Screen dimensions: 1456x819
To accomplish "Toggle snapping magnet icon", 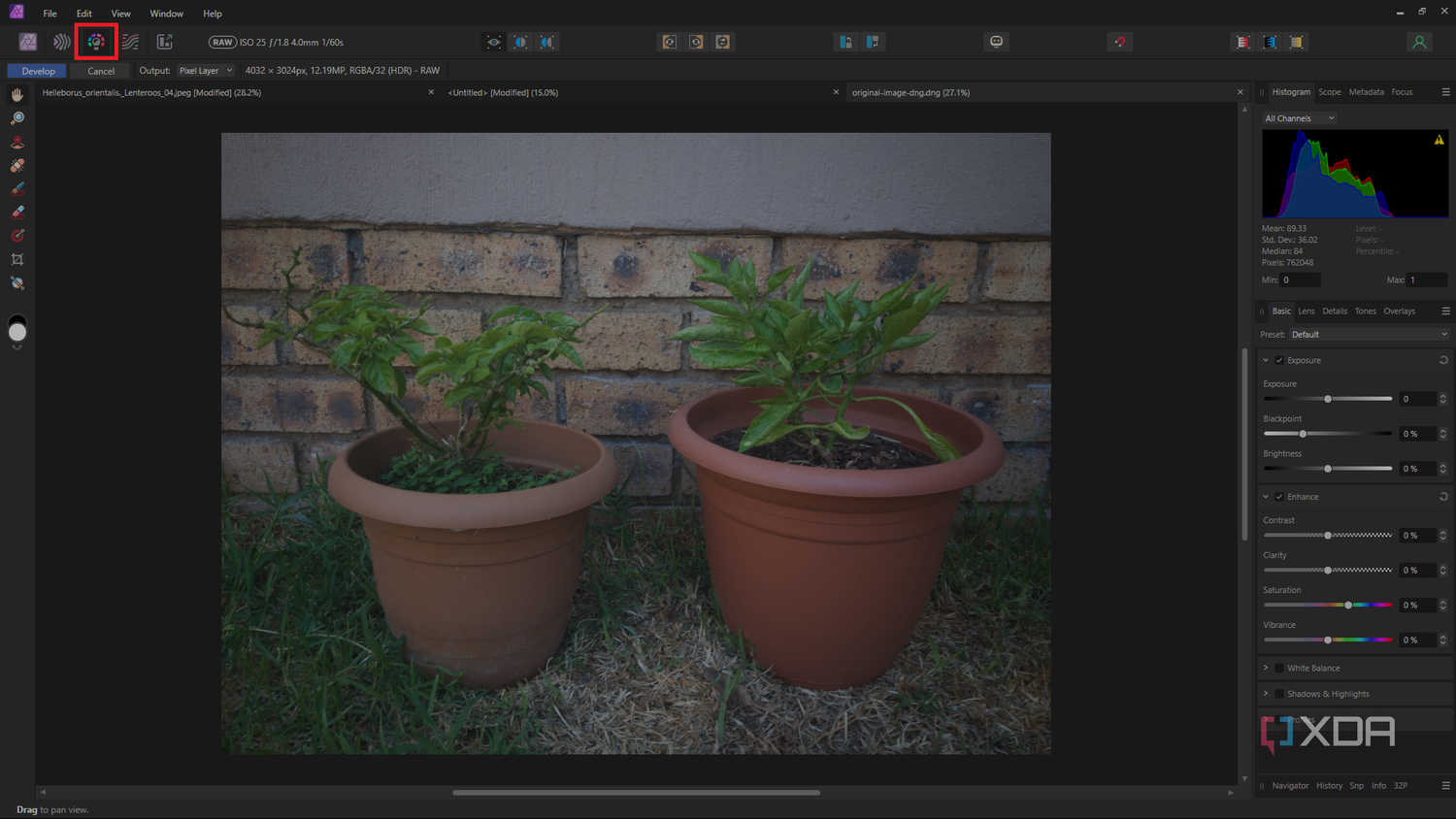I will click(1120, 42).
